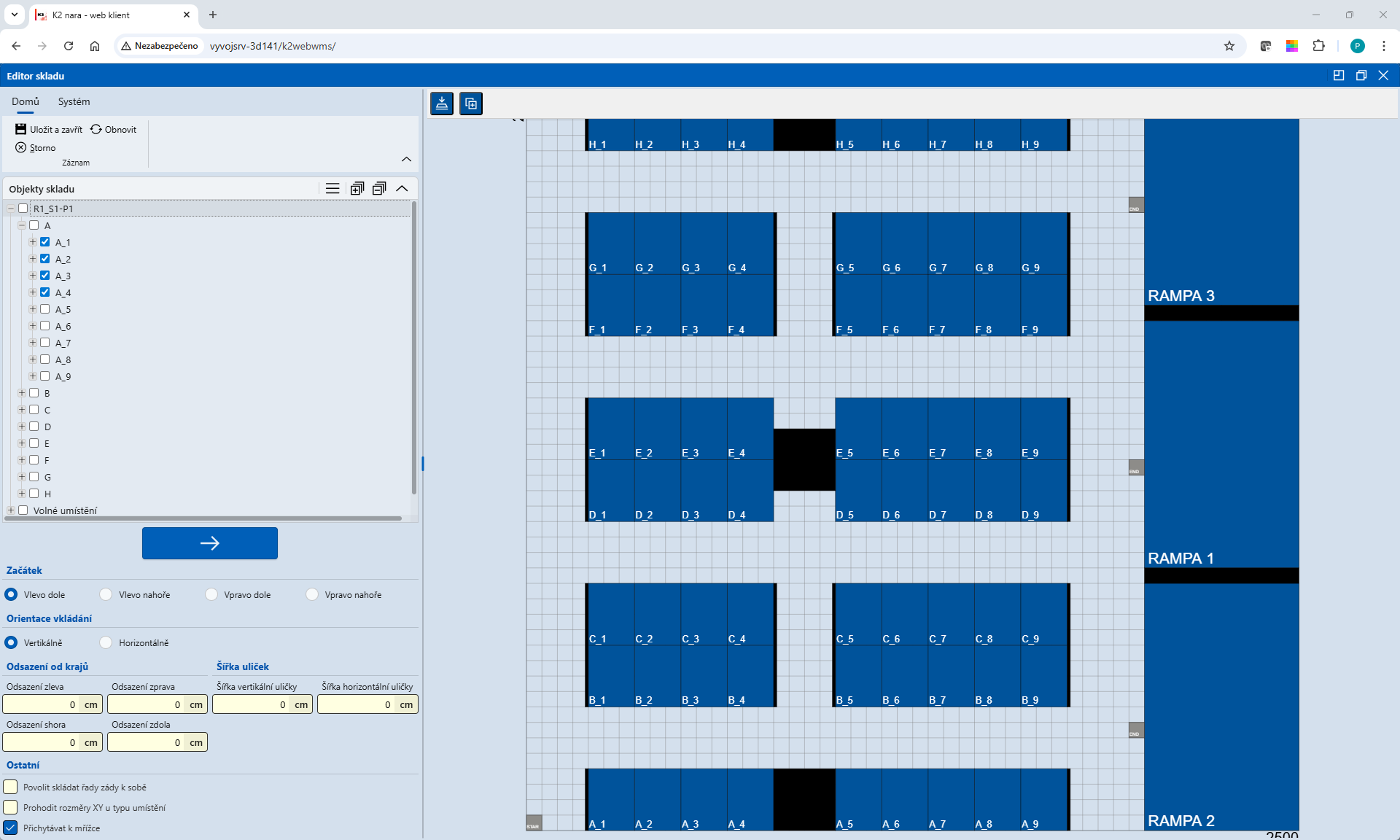
Task: Expand the B tree node
Action: pos(22,393)
